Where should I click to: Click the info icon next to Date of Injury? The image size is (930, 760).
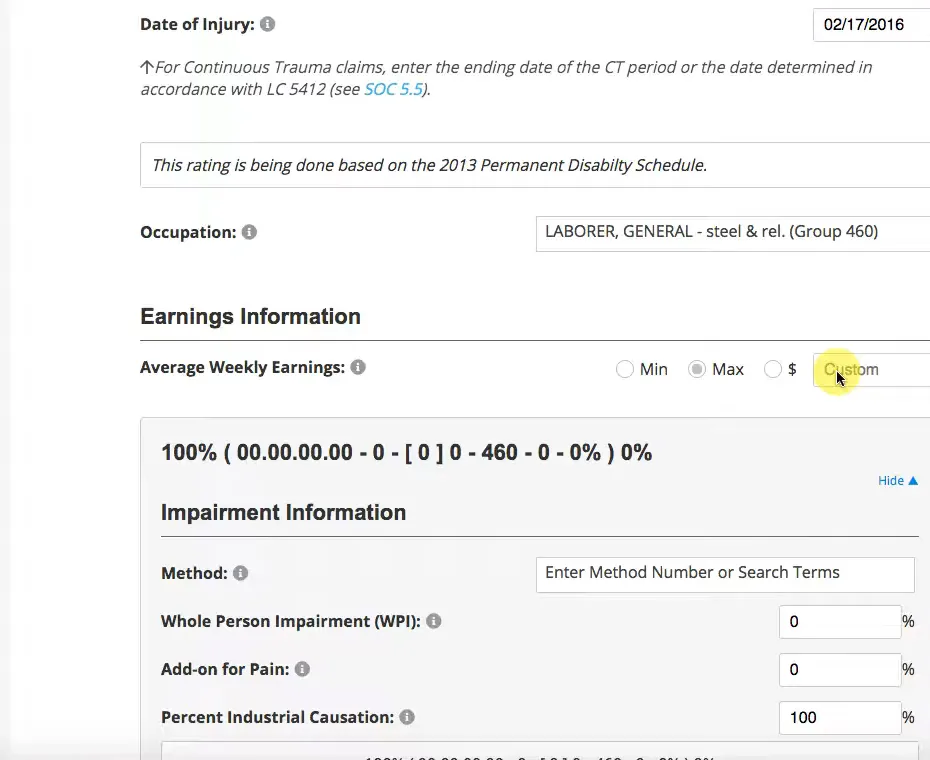(267, 24)
